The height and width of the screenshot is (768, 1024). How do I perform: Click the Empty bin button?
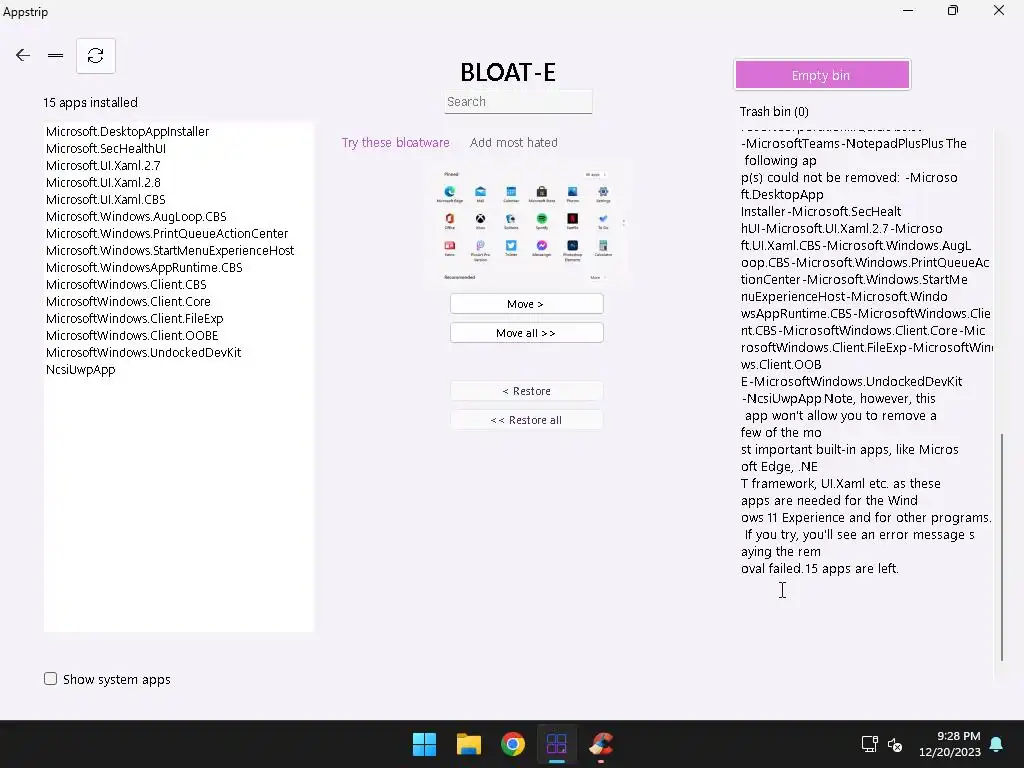coord(822,75)
